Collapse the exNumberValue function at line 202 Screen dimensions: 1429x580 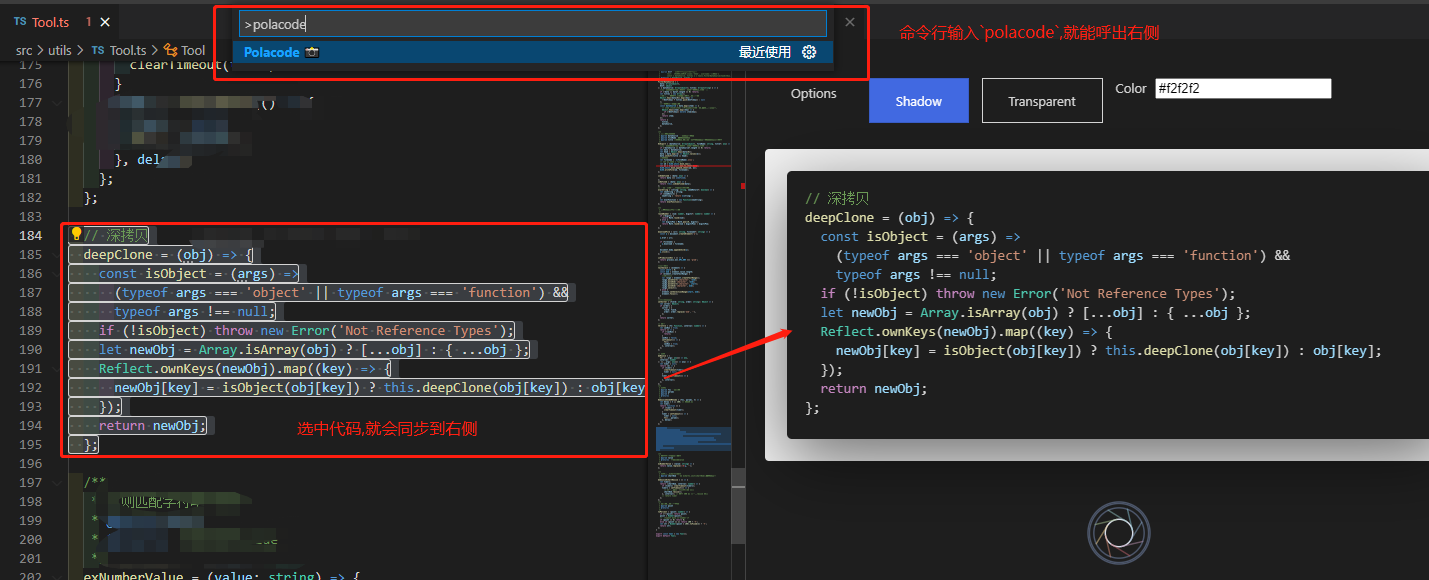click(x=57, y=577)
